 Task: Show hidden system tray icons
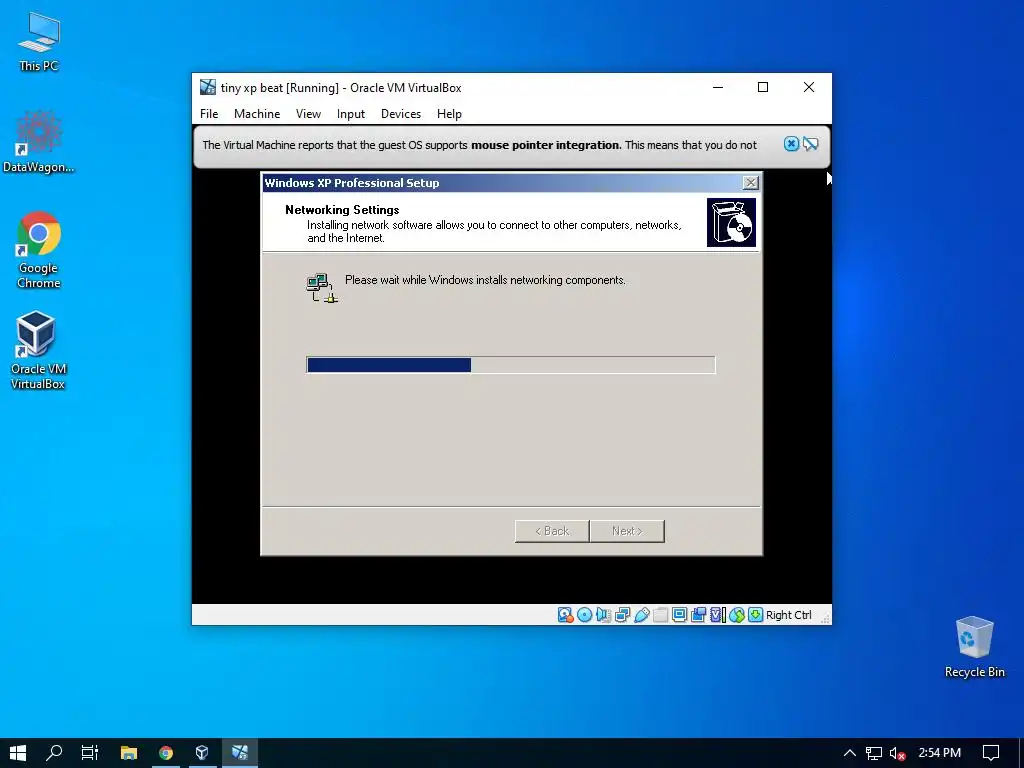[x=850, y=753]
